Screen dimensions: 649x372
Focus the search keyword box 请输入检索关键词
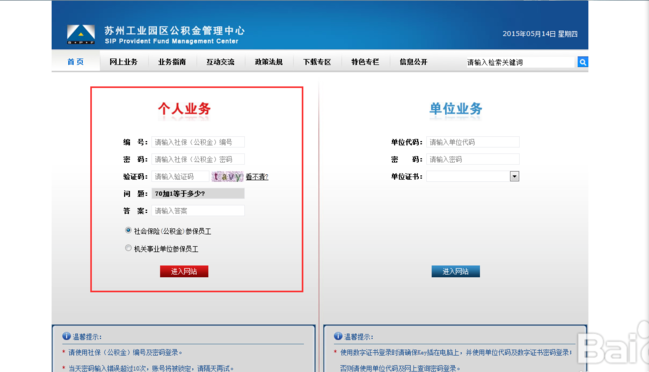(520, 62)
